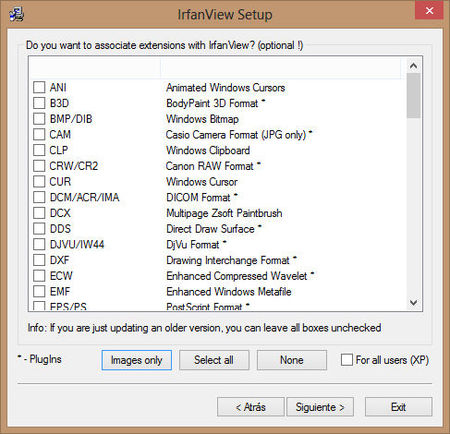Close the IrfanView Setup window
This screenshot has width=450, height=434.
coord(429,11)
